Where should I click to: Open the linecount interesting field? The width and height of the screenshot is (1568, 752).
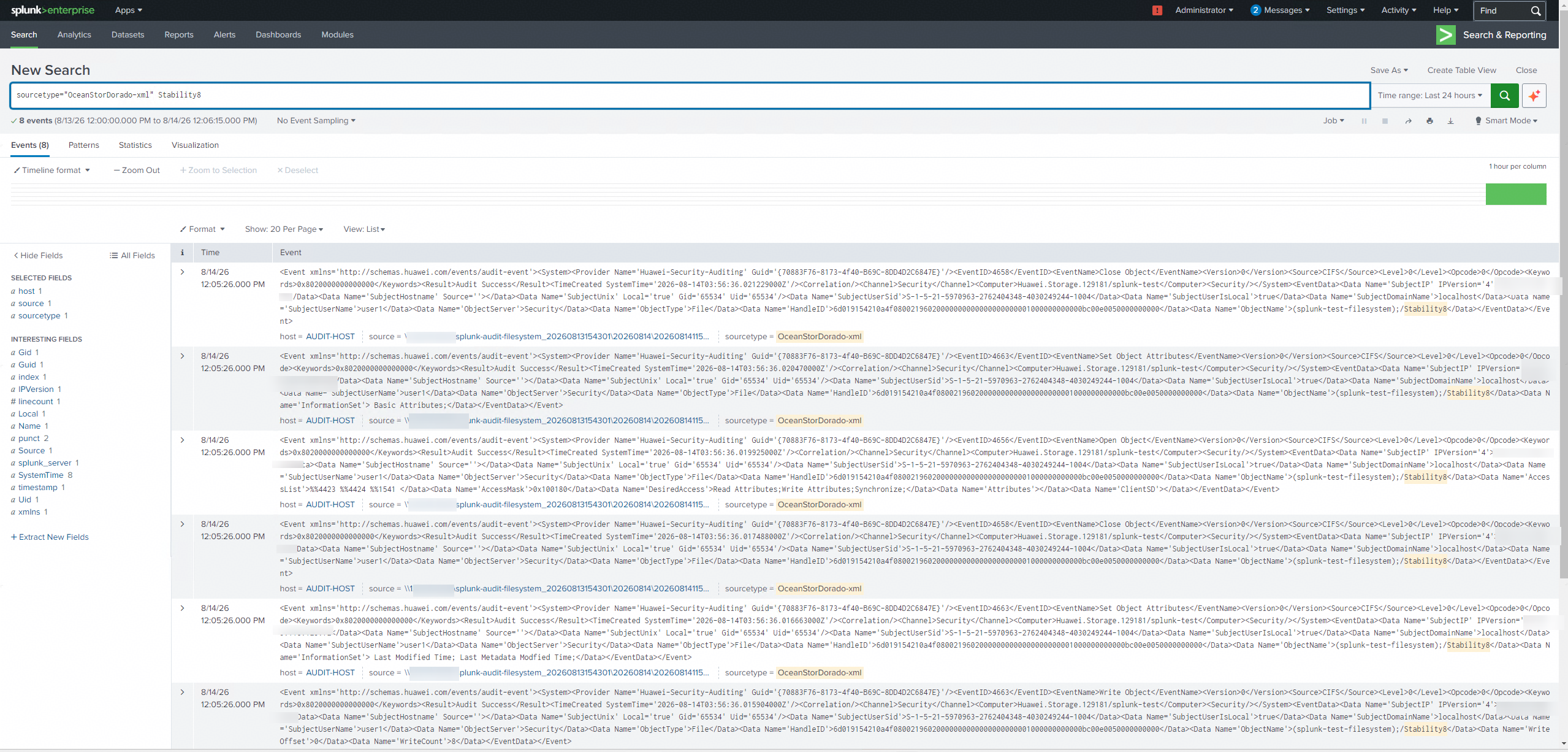[36, 402]
